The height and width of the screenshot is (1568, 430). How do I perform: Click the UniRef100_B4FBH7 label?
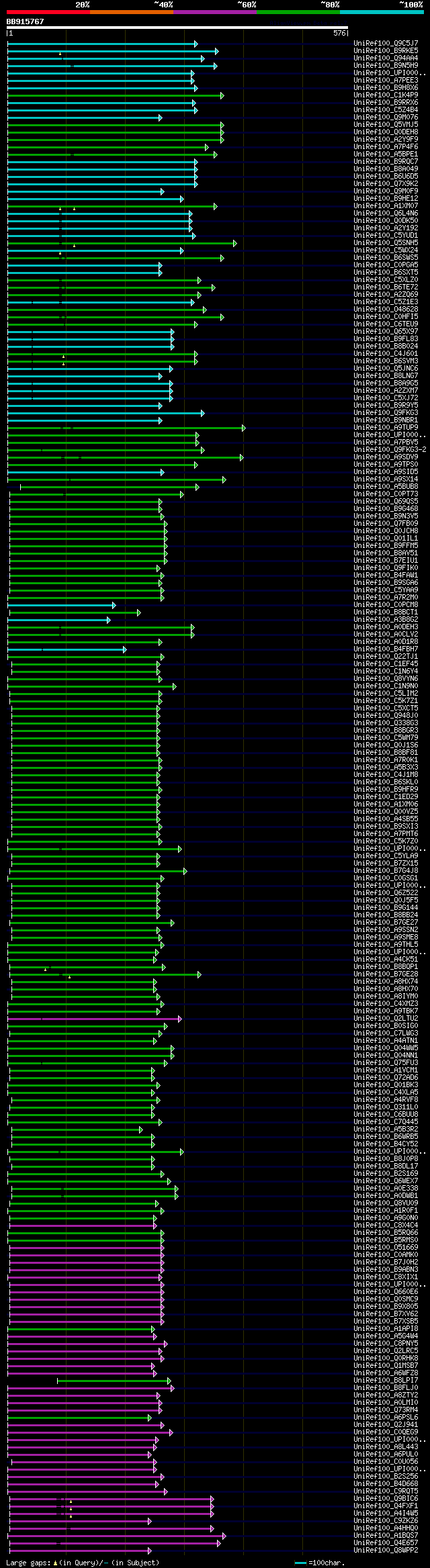[386, 649]
